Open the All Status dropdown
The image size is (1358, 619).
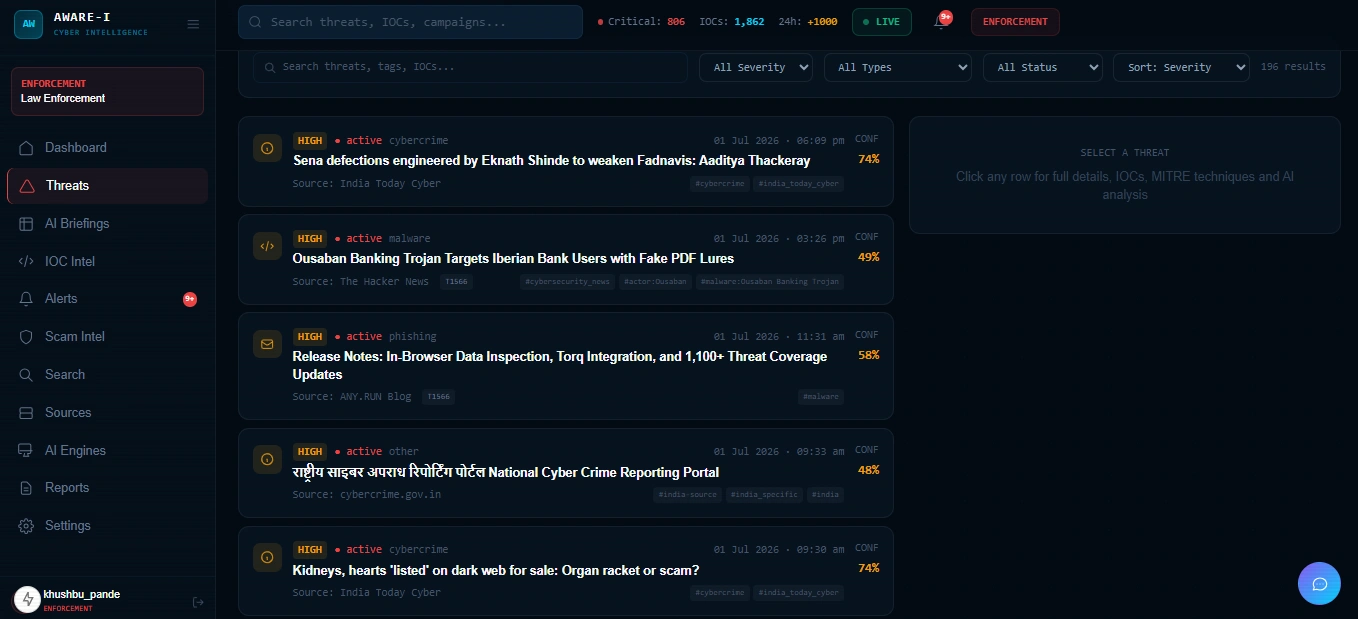1043,67
